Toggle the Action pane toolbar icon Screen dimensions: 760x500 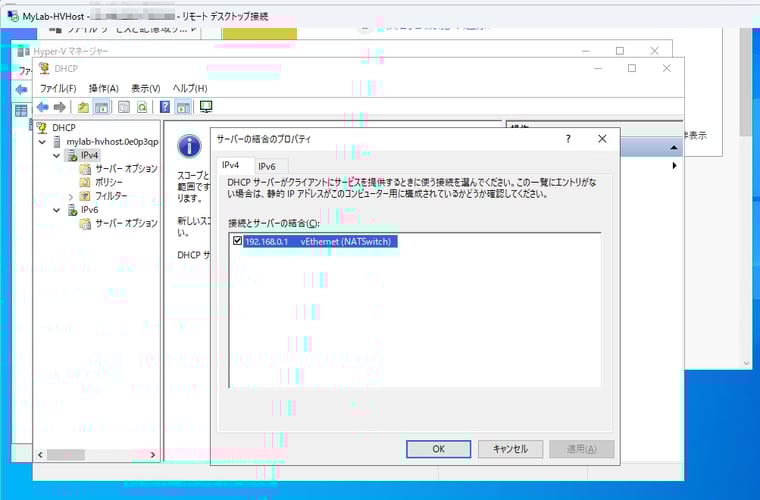pyautogui.click(x=183, y=107)
